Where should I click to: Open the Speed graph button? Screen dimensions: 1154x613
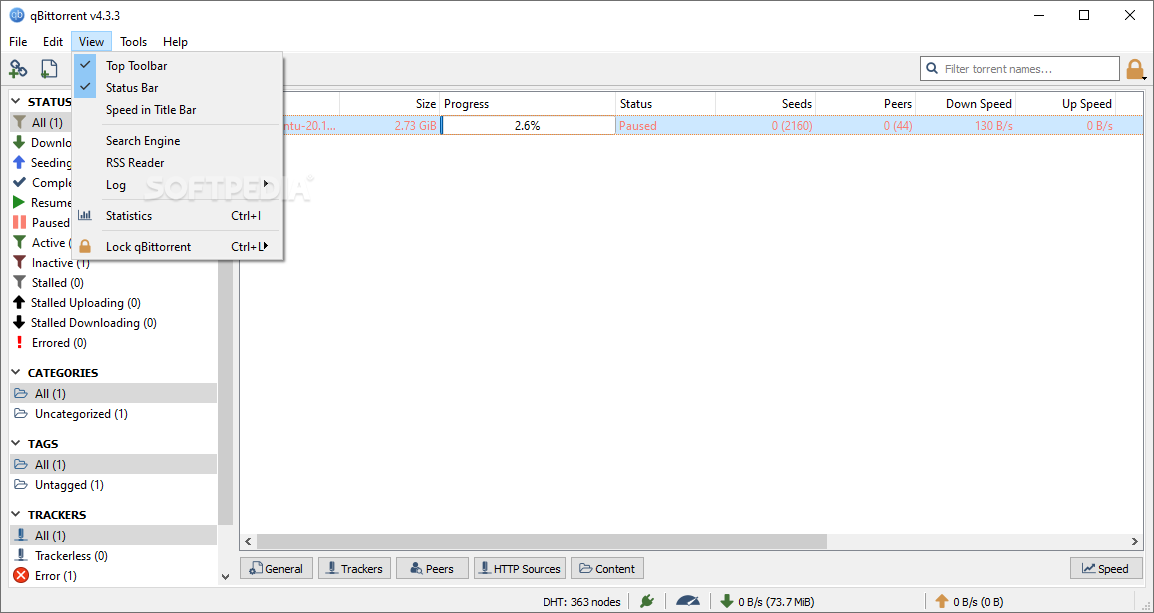(1105, 568)
